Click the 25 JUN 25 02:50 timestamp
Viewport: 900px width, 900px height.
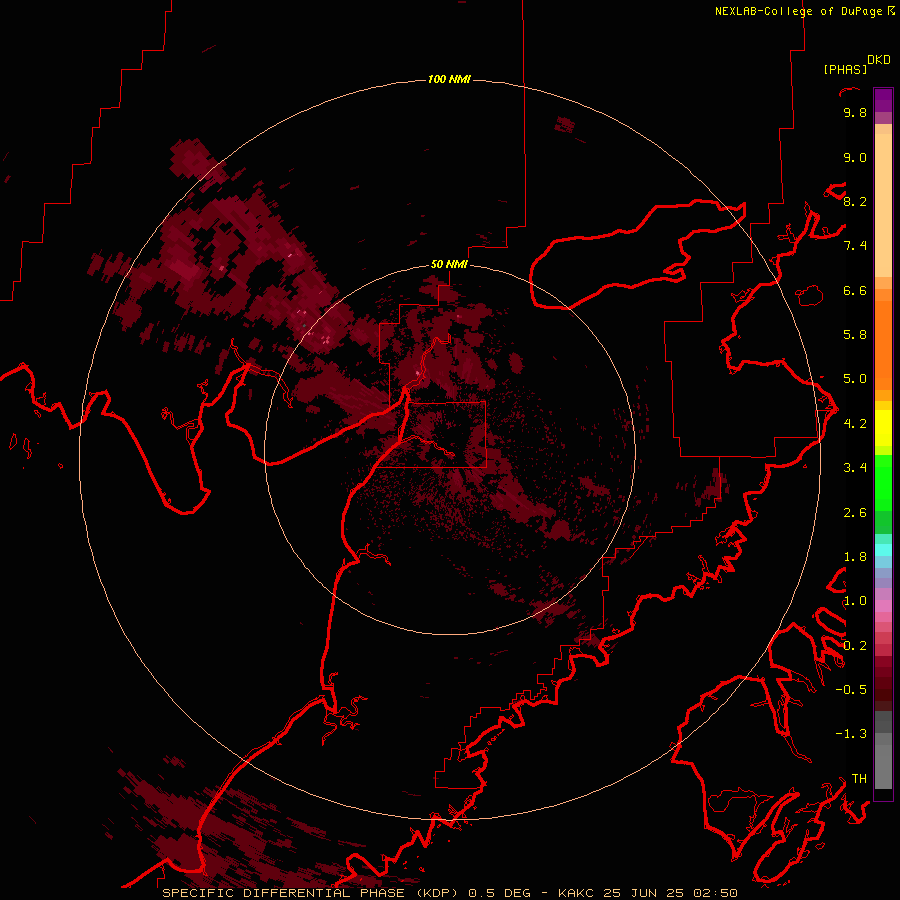tap(670, 893)
